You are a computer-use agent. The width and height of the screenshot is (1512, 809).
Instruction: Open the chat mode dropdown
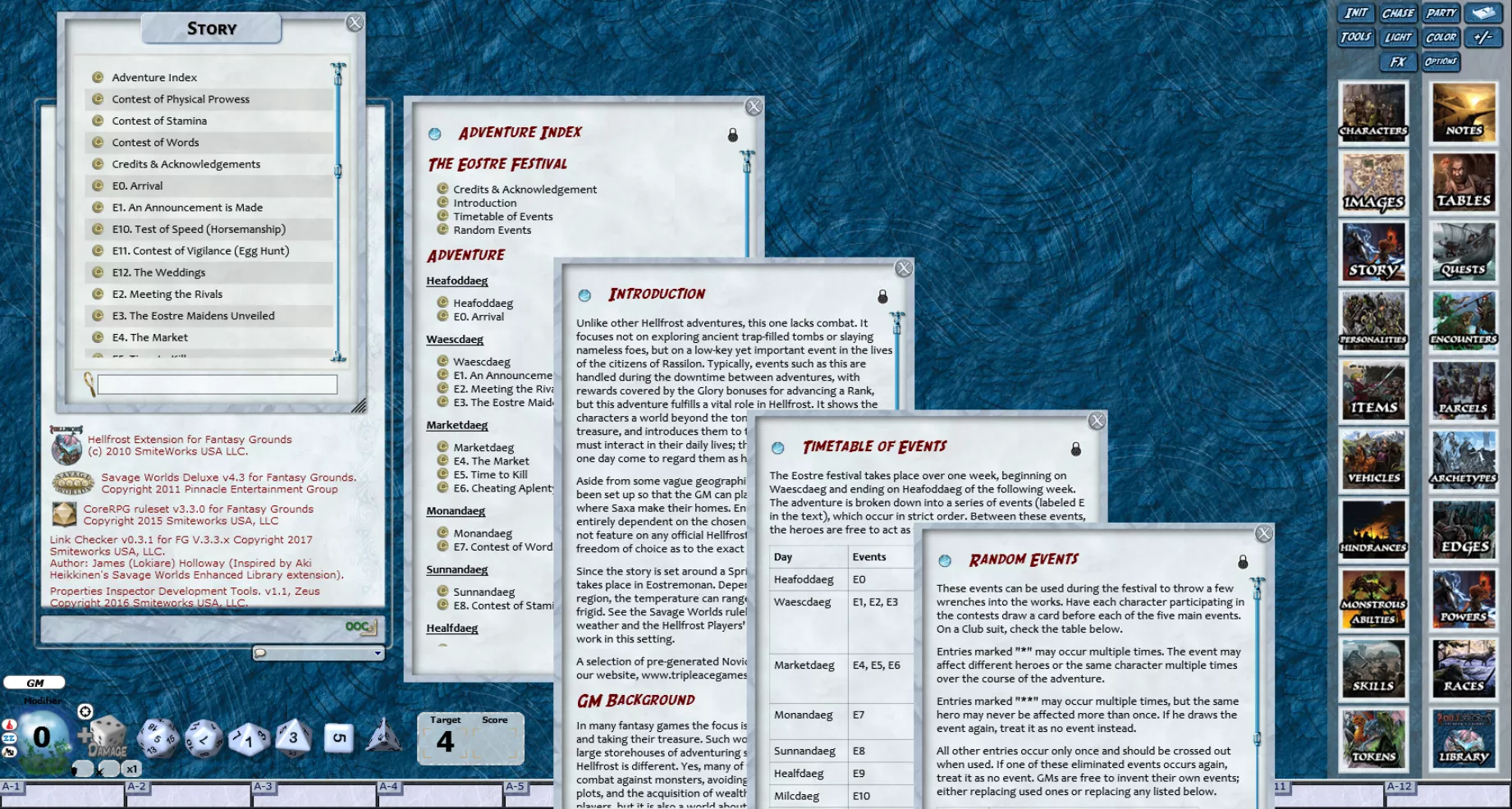coord(318,653)
